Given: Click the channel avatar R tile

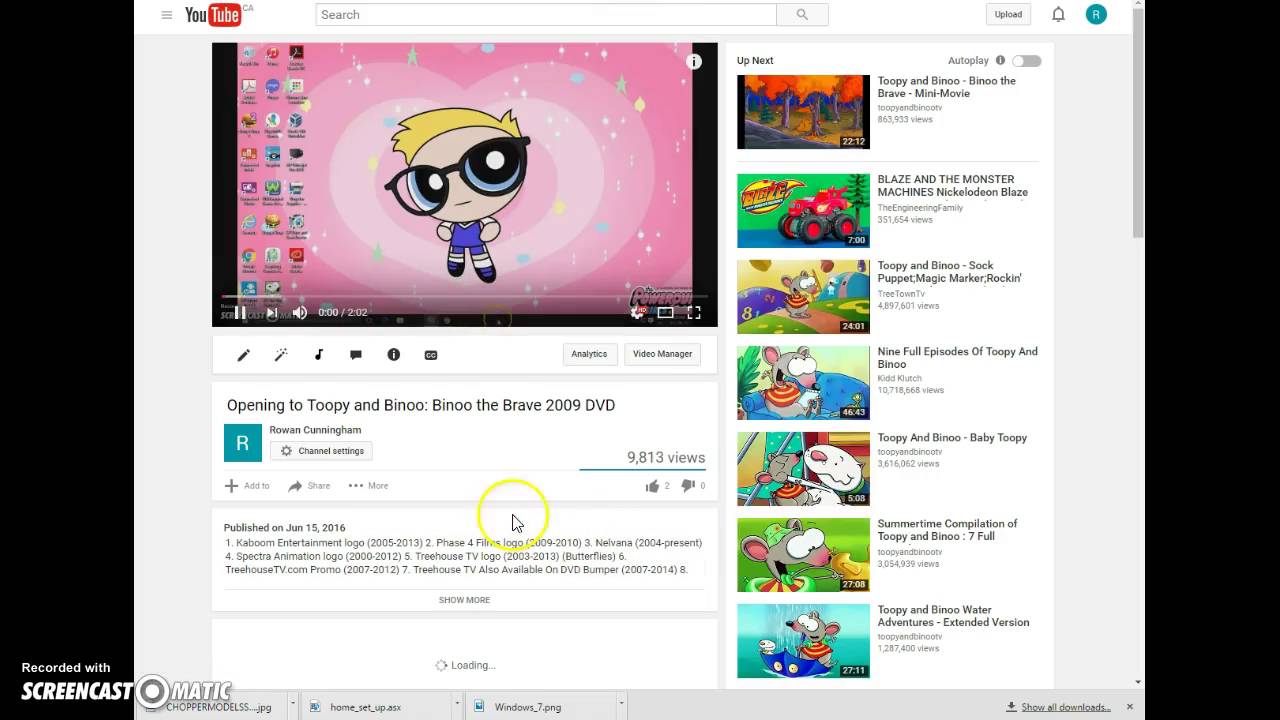Looking at the screenshot, I should coord(243,443).
